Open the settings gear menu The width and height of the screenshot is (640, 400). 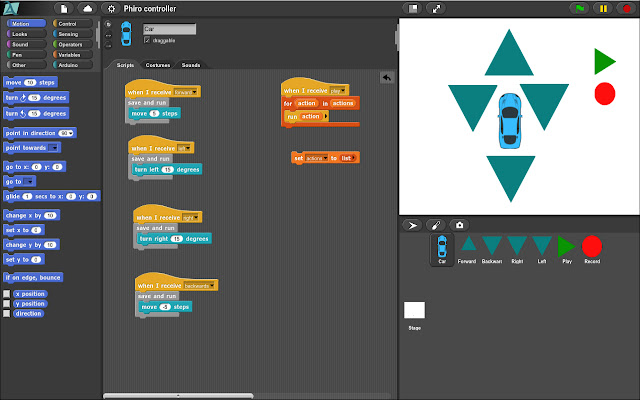coord(111,9)
